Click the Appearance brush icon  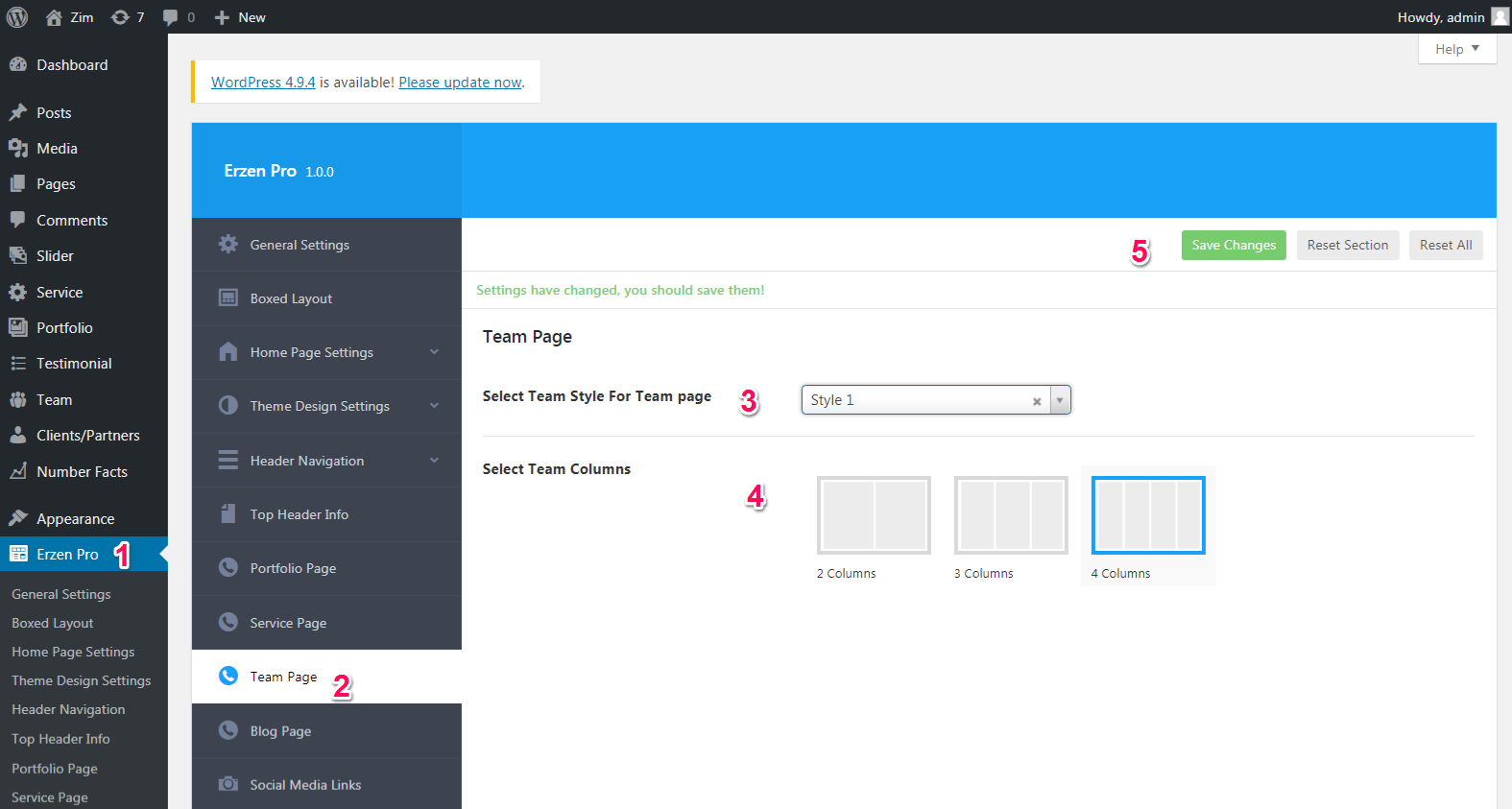point(17,518)
